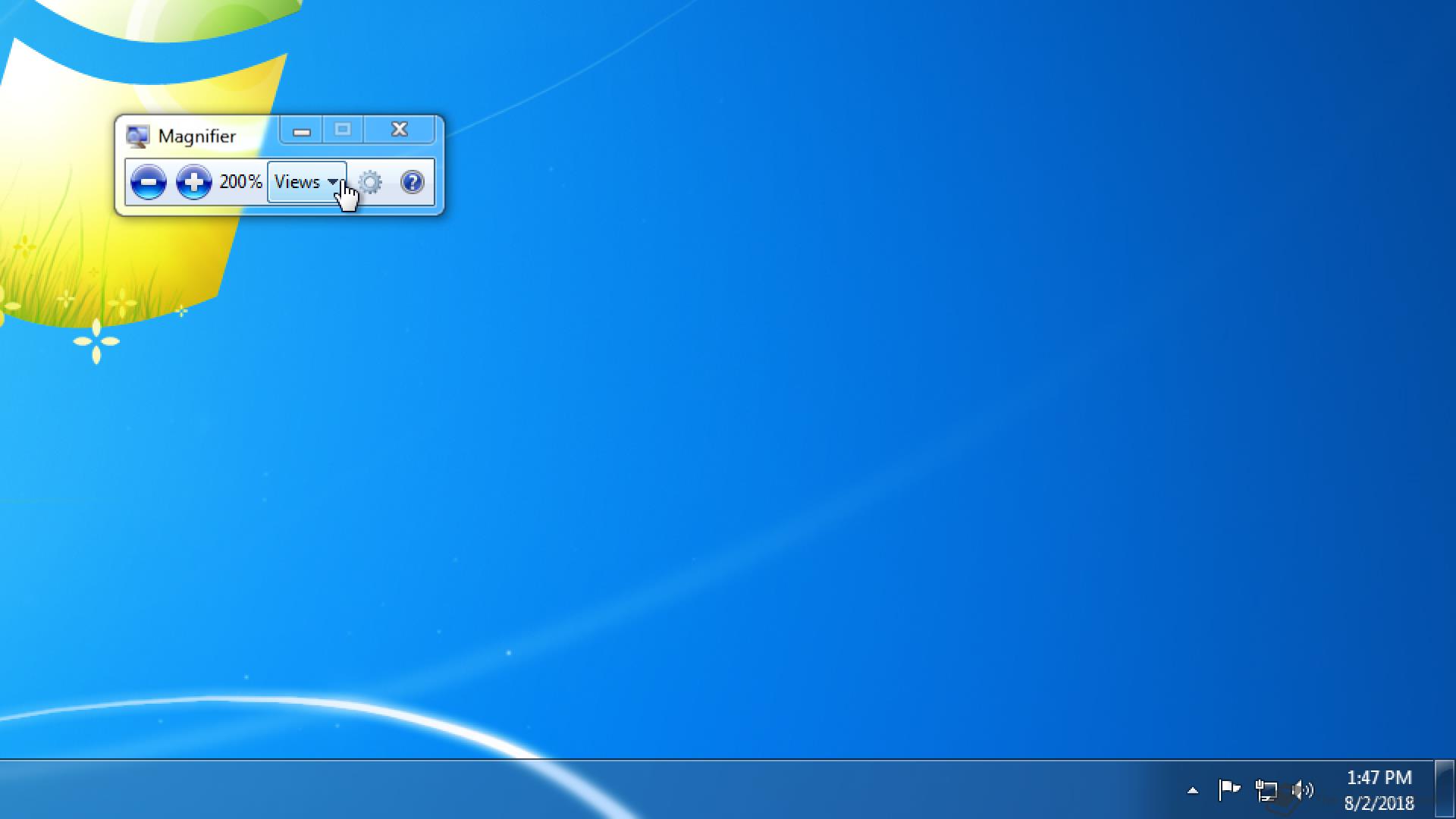Click Show desktop button at taskbar end

pos(1445,789)
